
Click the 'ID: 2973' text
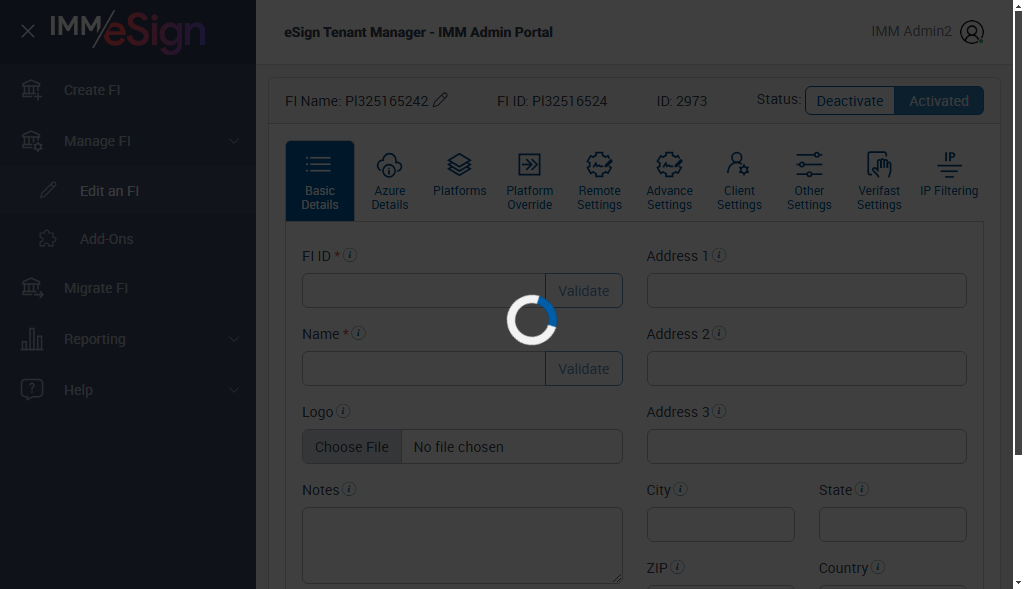[x=682, y=101]
